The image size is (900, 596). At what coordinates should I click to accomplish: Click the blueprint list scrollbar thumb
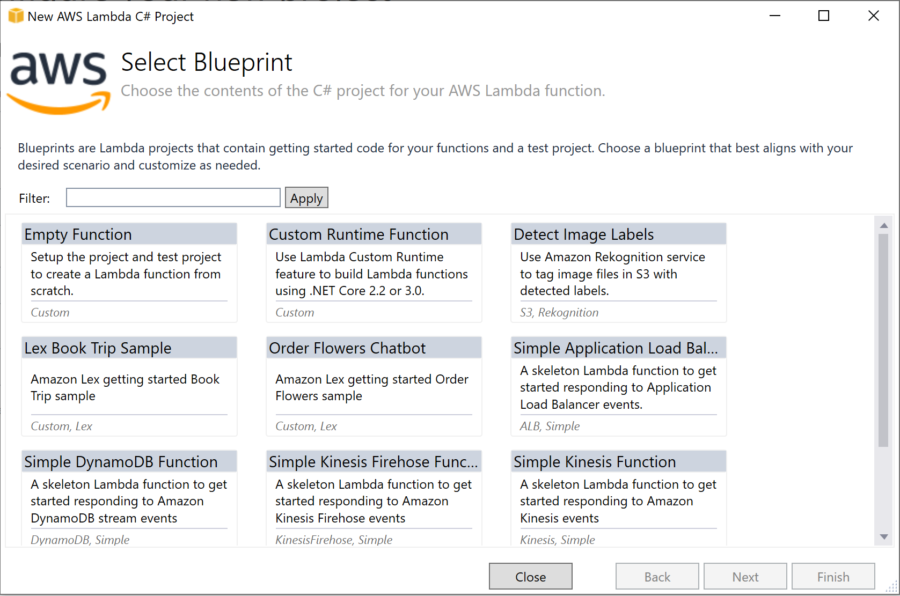tap(884, 340)
